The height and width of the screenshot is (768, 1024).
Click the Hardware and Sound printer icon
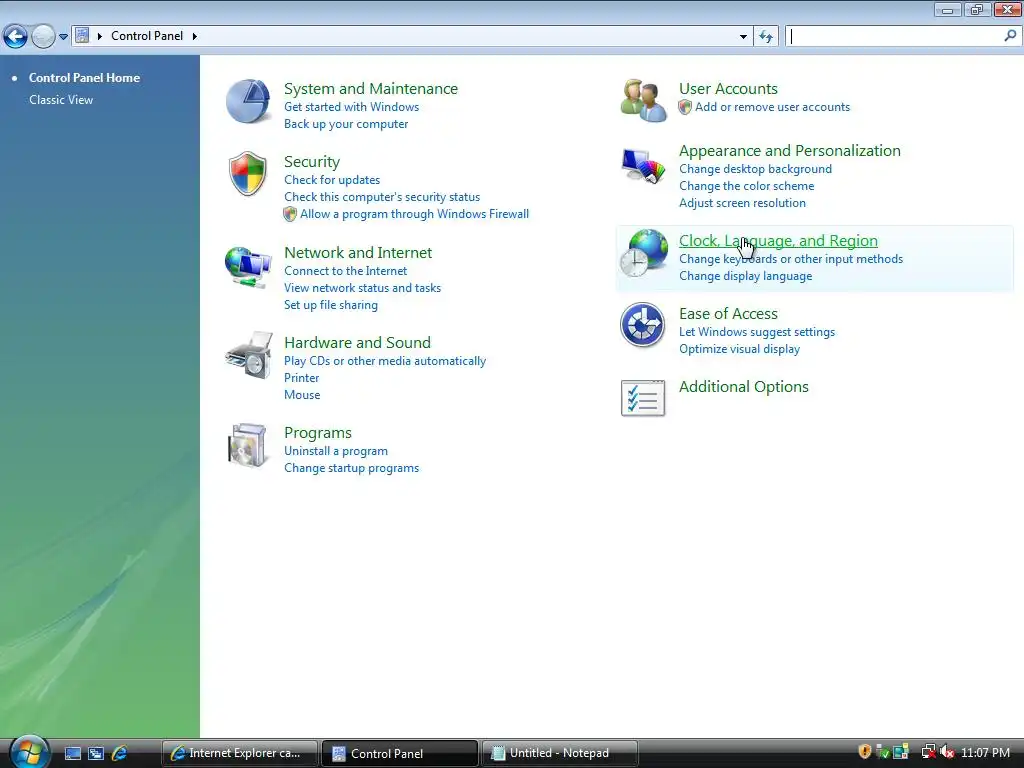[248, 356]
